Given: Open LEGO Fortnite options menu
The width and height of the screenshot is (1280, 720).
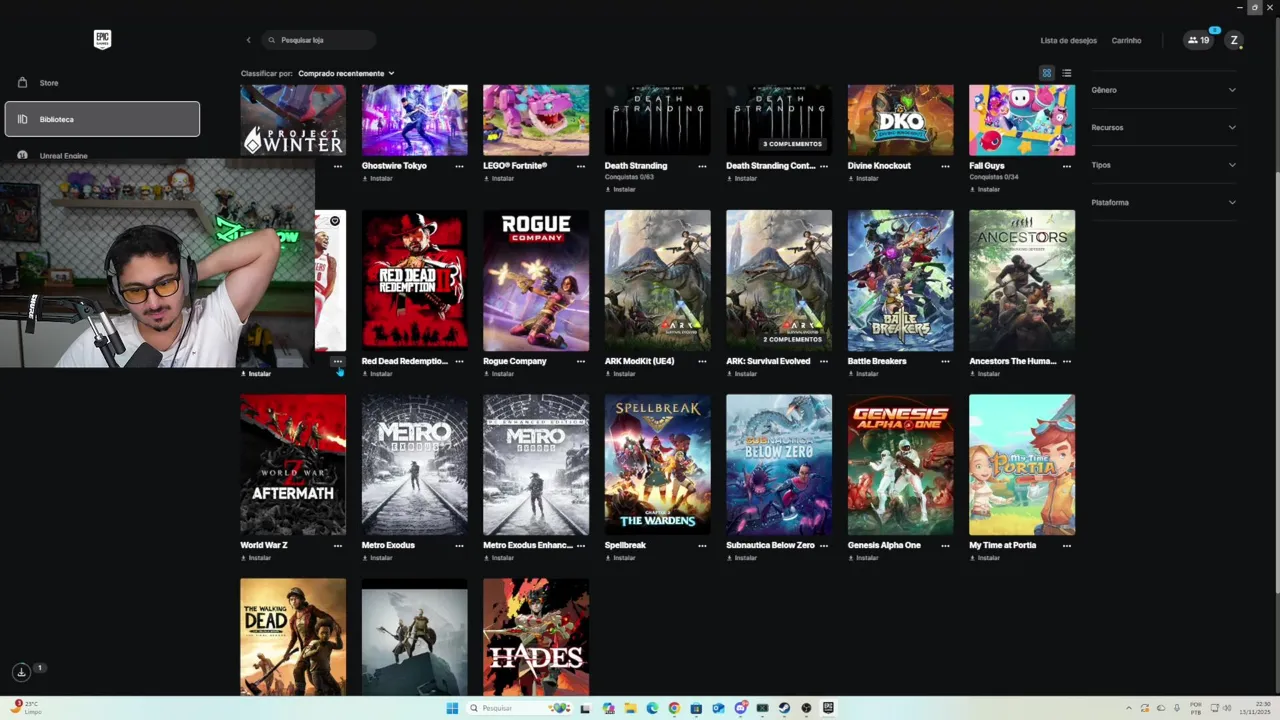Looking at the screenshot, I should [x=580, y=166].
